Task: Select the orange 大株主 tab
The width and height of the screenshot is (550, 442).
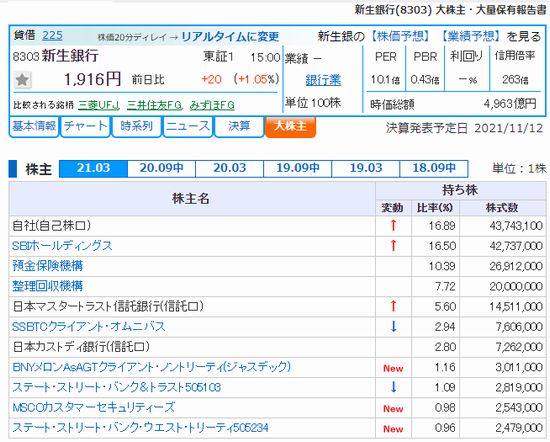Action: pos(290,126)
